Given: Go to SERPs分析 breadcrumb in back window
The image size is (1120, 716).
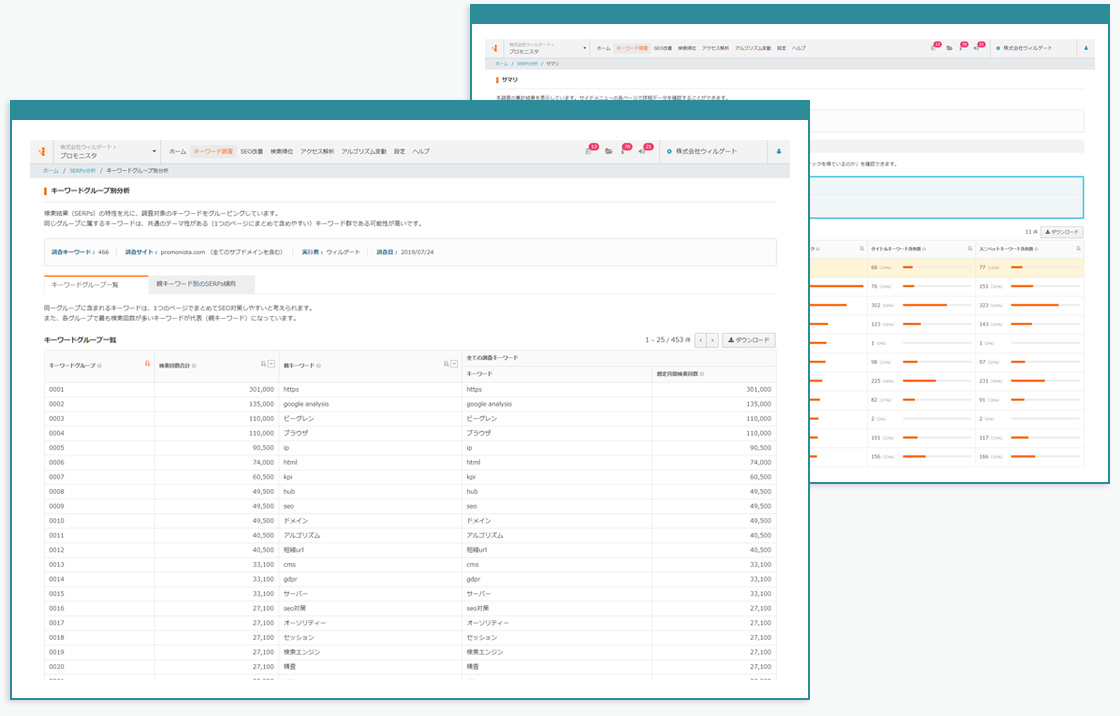Looking at the screenshot, I should coord(527,64).
